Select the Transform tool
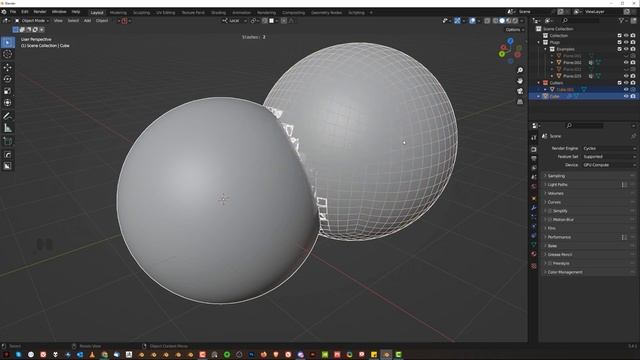Viewport: 640px width, 360px height. tap(8, 103)
